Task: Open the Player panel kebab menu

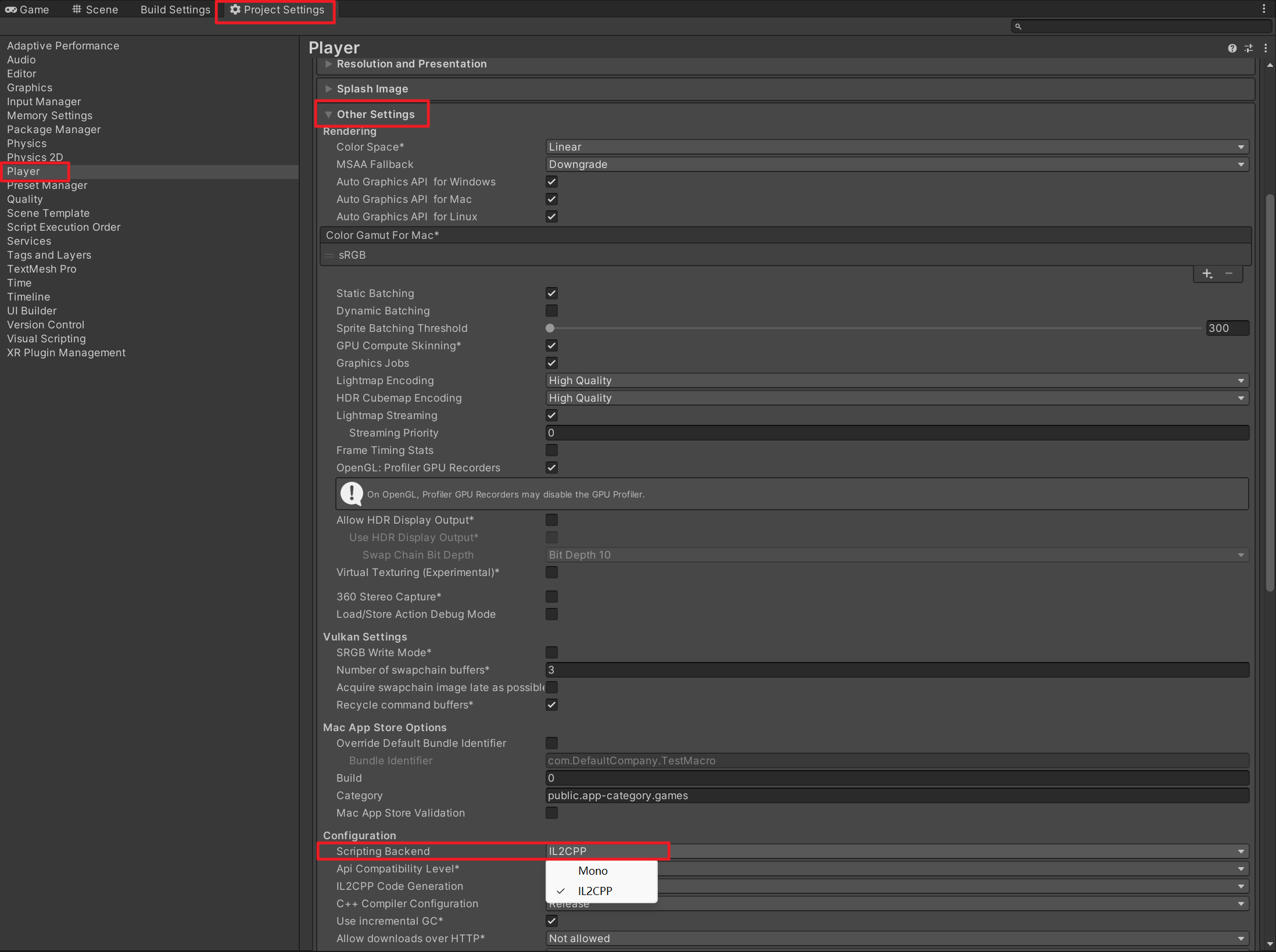Action: (x=1266, y=48)
